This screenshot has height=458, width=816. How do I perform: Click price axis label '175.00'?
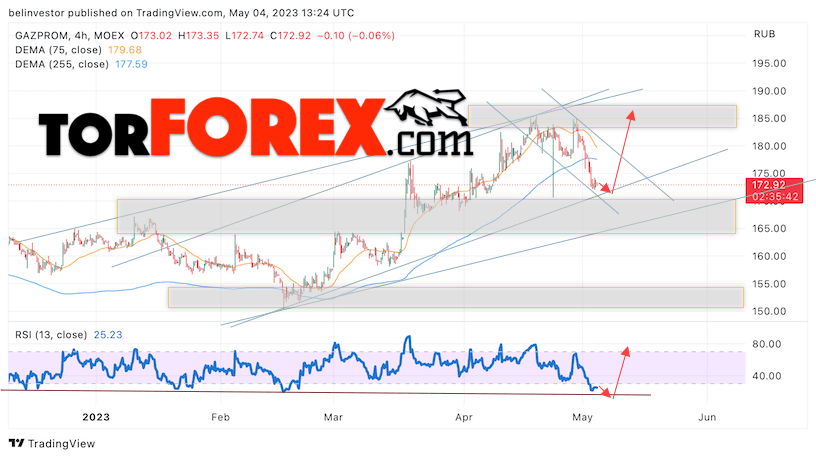pyautogui.click(x=769, y=173)
